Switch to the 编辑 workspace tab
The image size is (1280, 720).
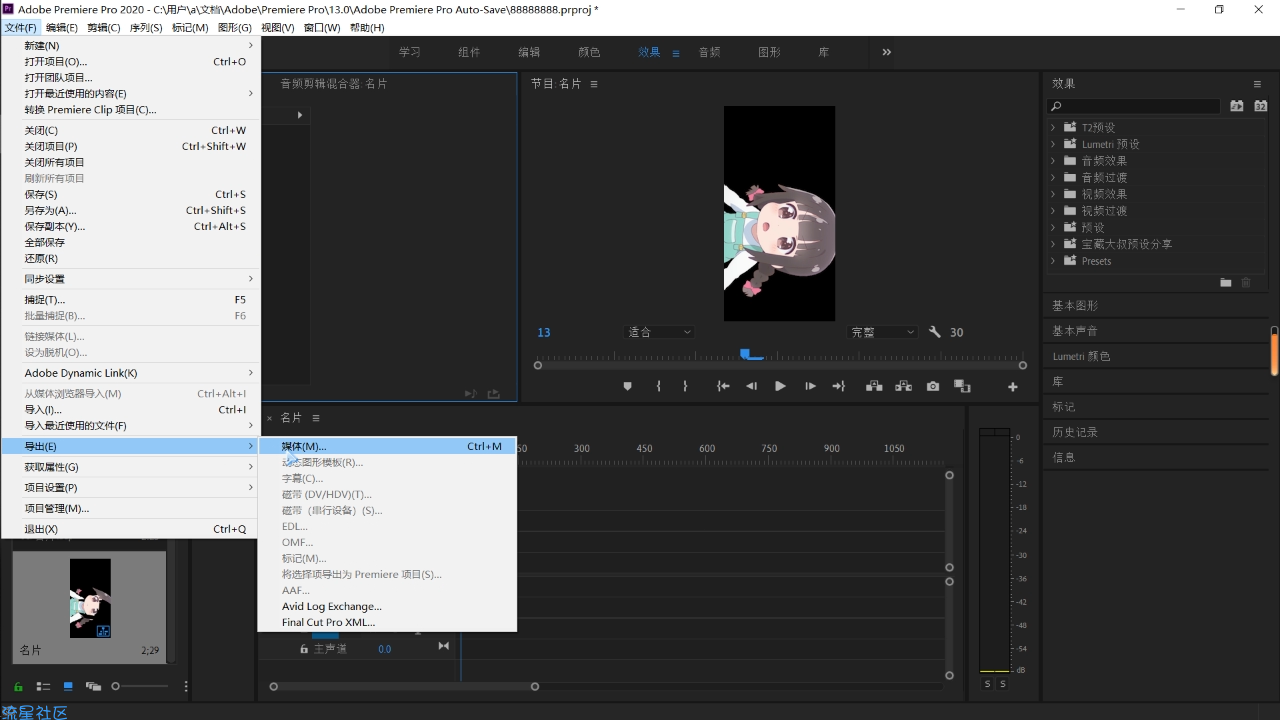tap(529, 52)
